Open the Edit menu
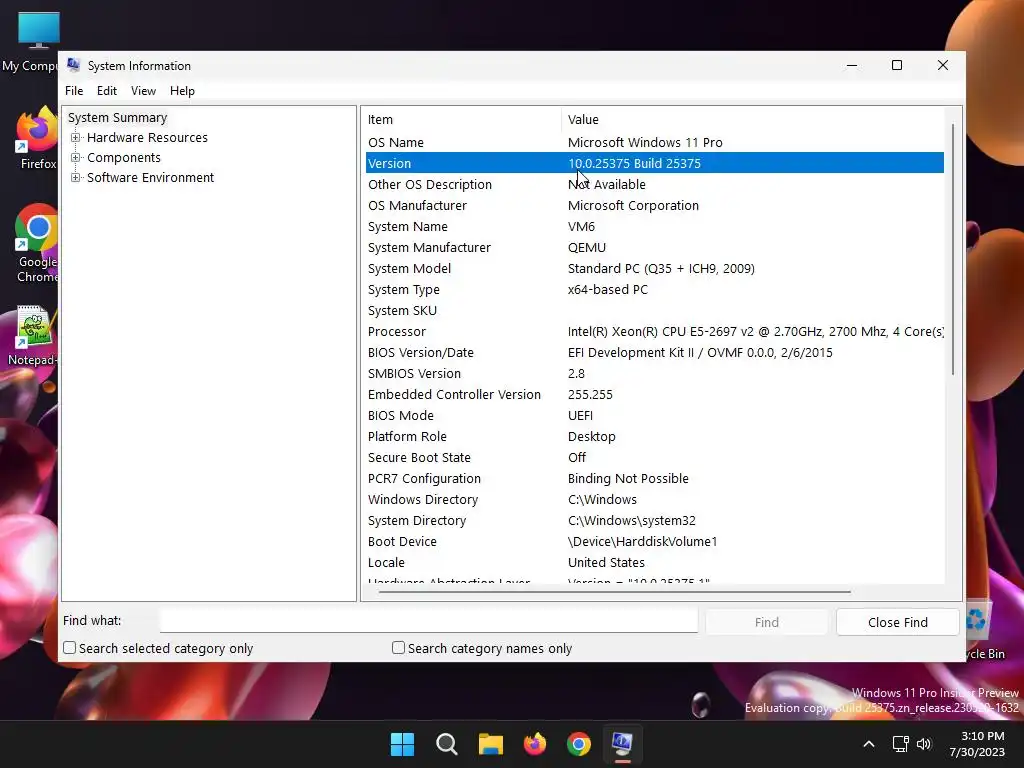This screenshot has width=1024, height=768. pos(106,91)
